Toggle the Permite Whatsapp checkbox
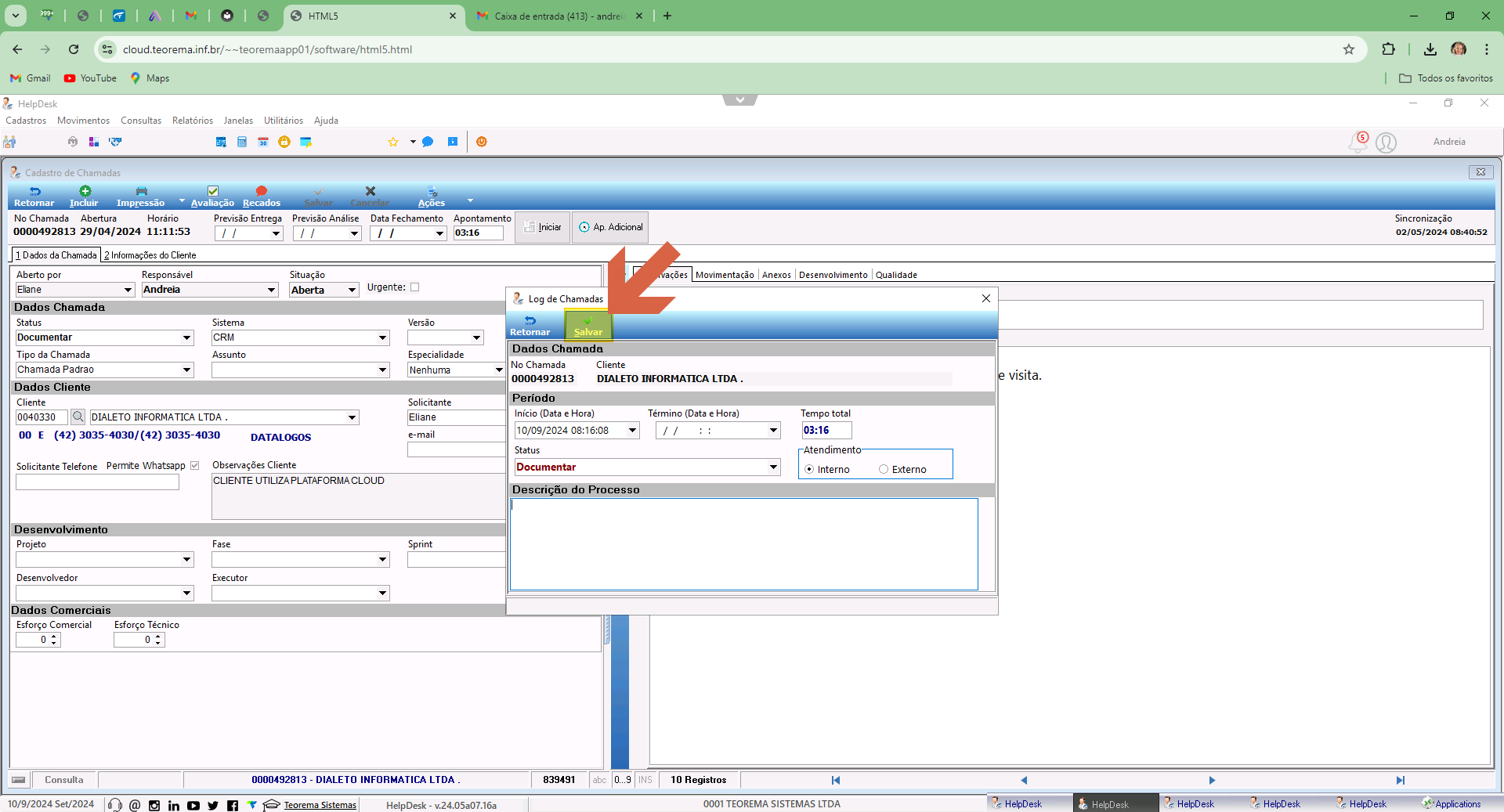 (195, 466)
